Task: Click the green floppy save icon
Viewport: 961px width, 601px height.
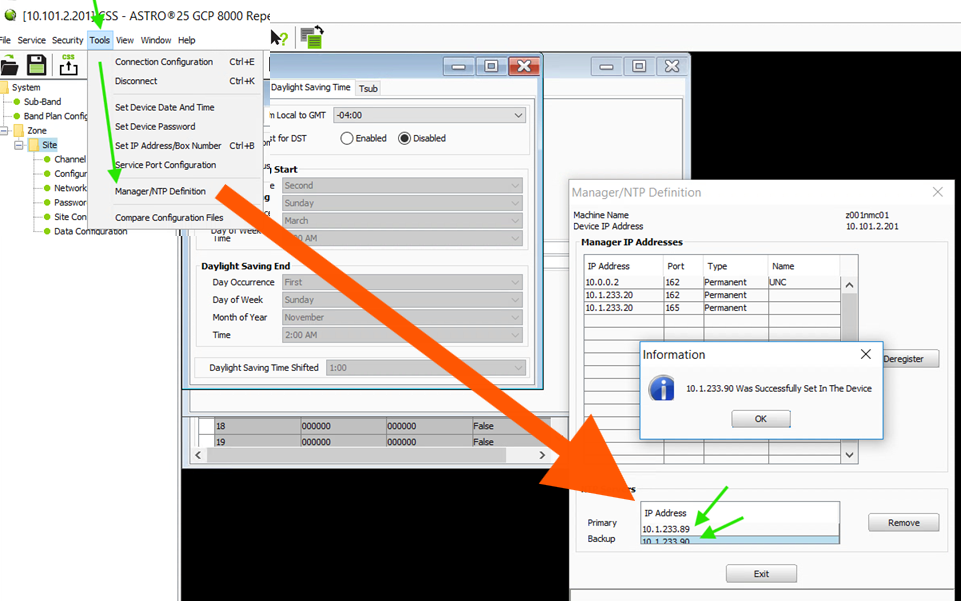Action: 37,65
